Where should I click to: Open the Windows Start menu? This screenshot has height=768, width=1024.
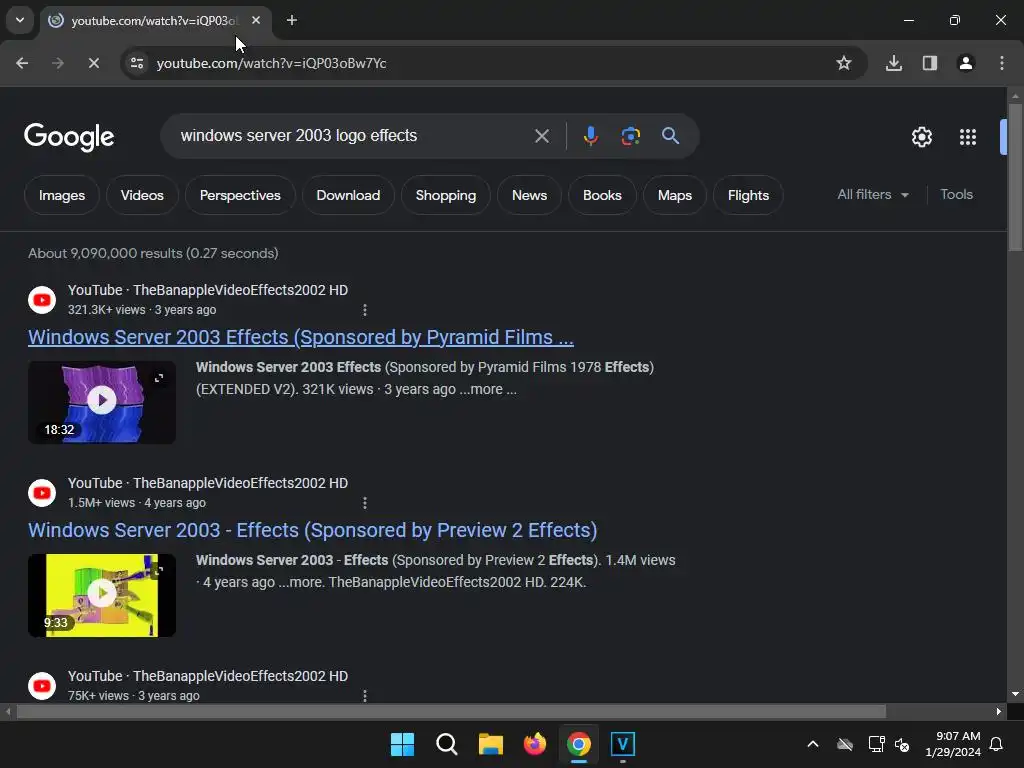click(402, 744)
